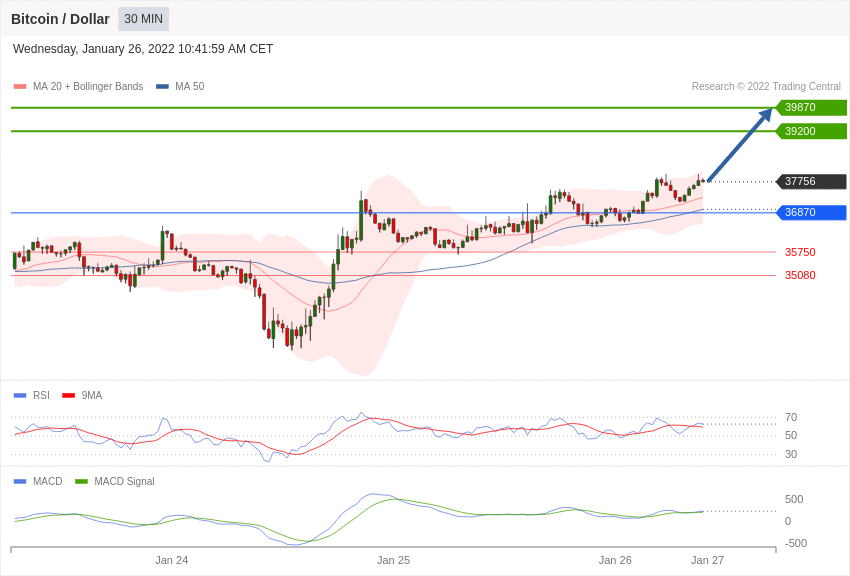Click the blue upward trend arrow head

click(766, 114)
